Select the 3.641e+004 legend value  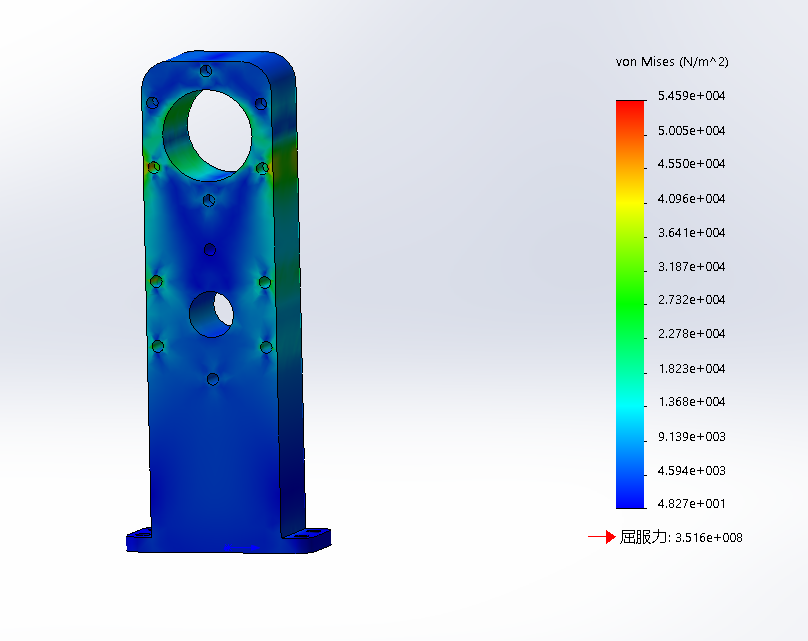click(x=692, y=233)
